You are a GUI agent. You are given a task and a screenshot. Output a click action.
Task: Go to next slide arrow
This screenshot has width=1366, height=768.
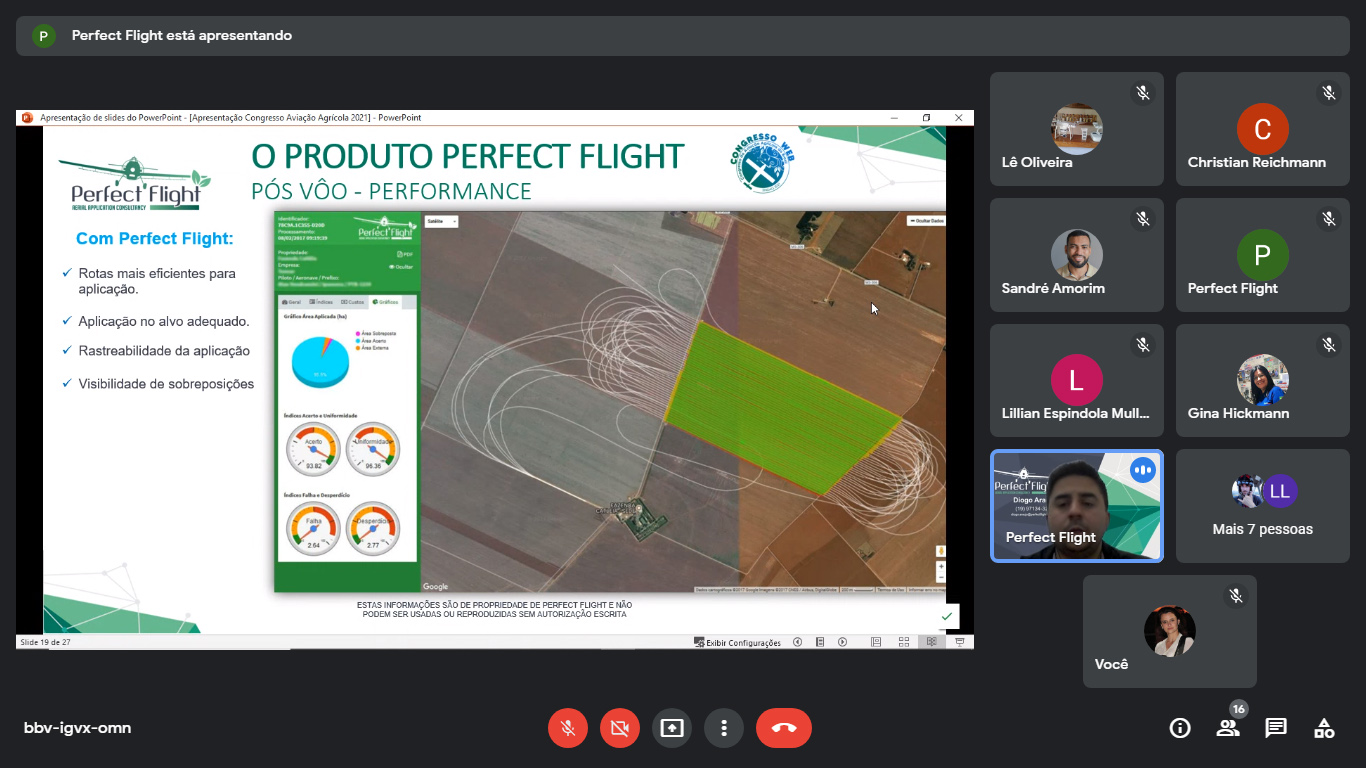click(x=842, y=642)
